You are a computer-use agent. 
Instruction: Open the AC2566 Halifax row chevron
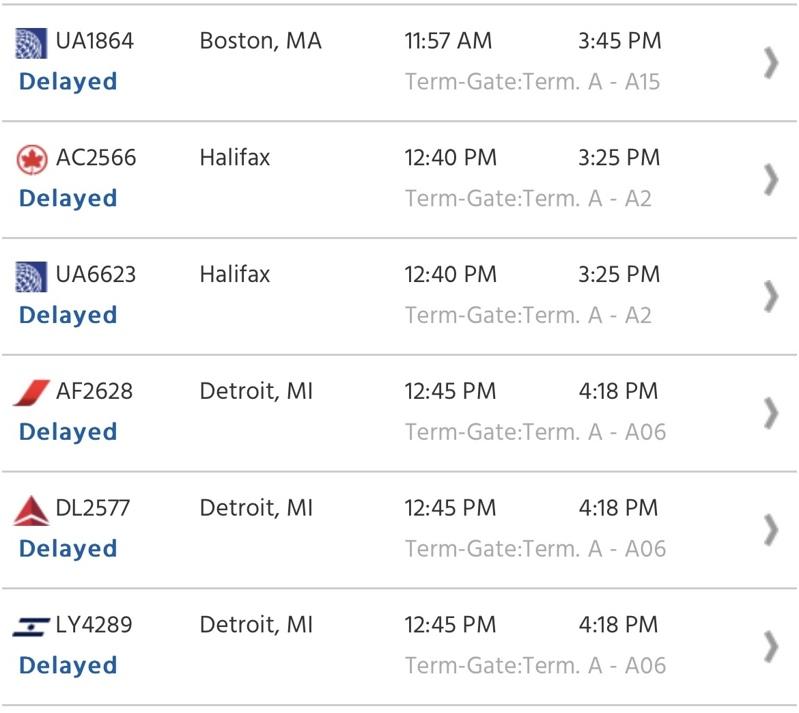pos(771,179)
